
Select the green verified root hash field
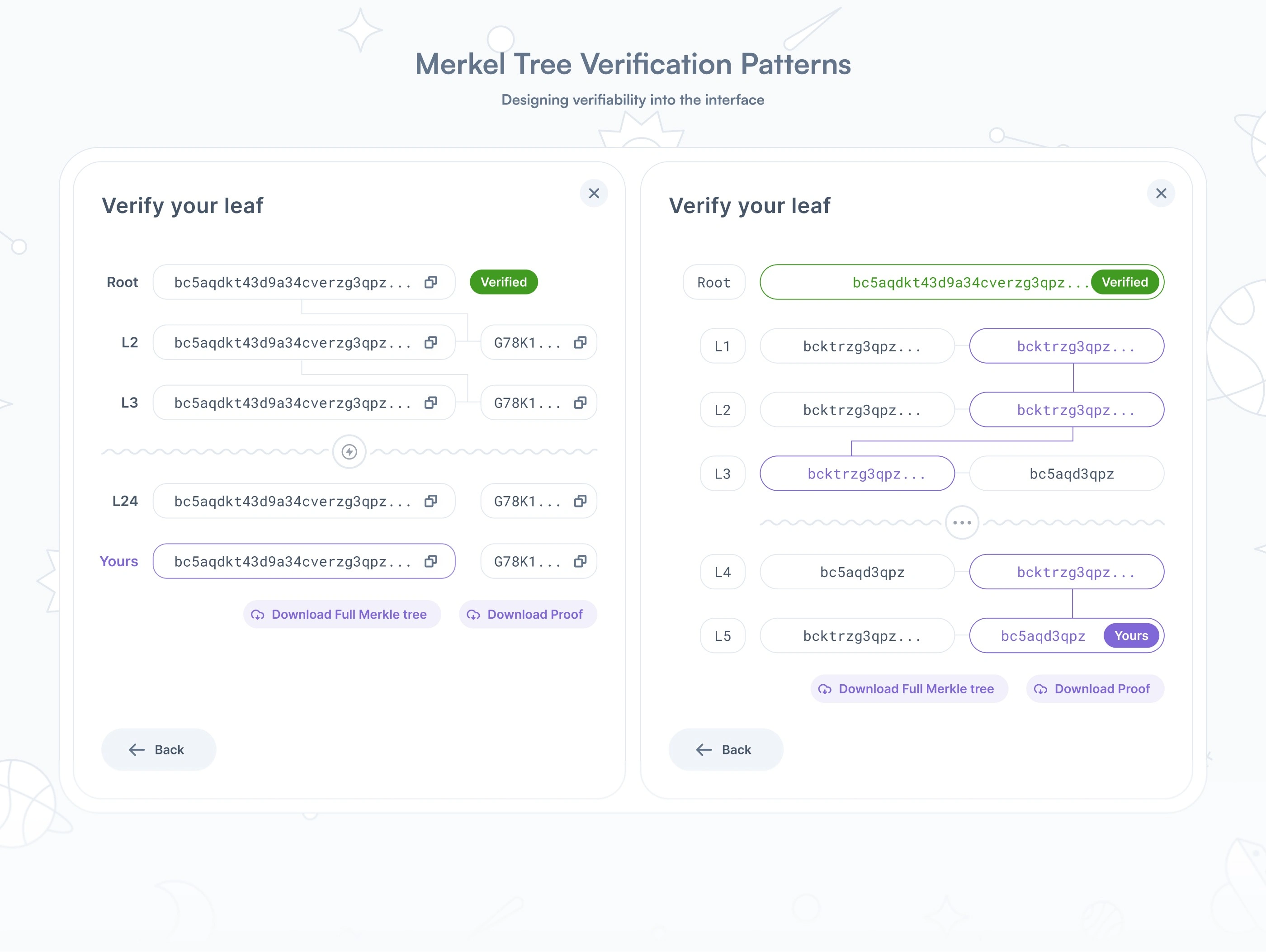[962, 282]
